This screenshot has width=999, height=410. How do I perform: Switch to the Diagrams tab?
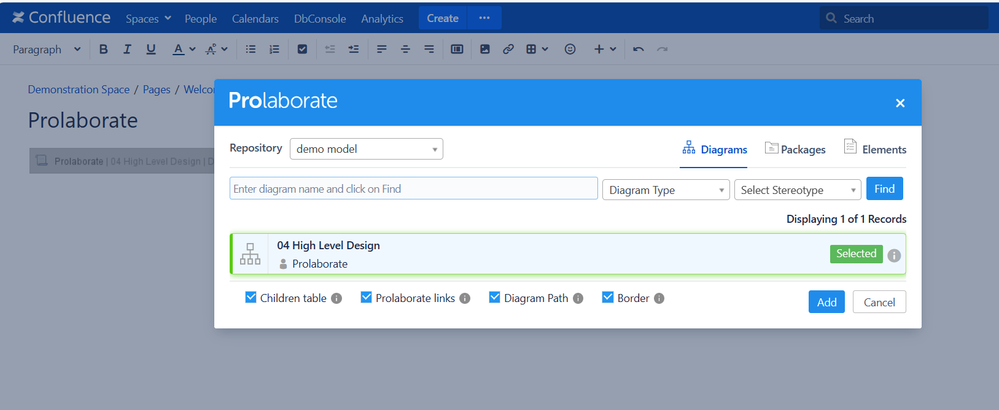[714, 150]
